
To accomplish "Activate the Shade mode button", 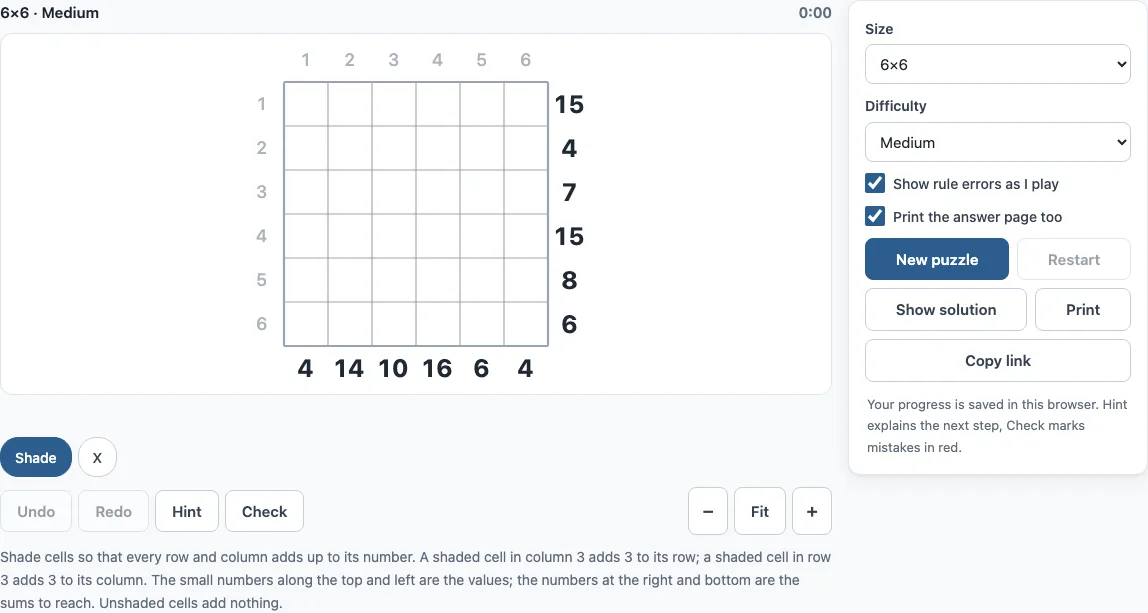I will (36, 458).
